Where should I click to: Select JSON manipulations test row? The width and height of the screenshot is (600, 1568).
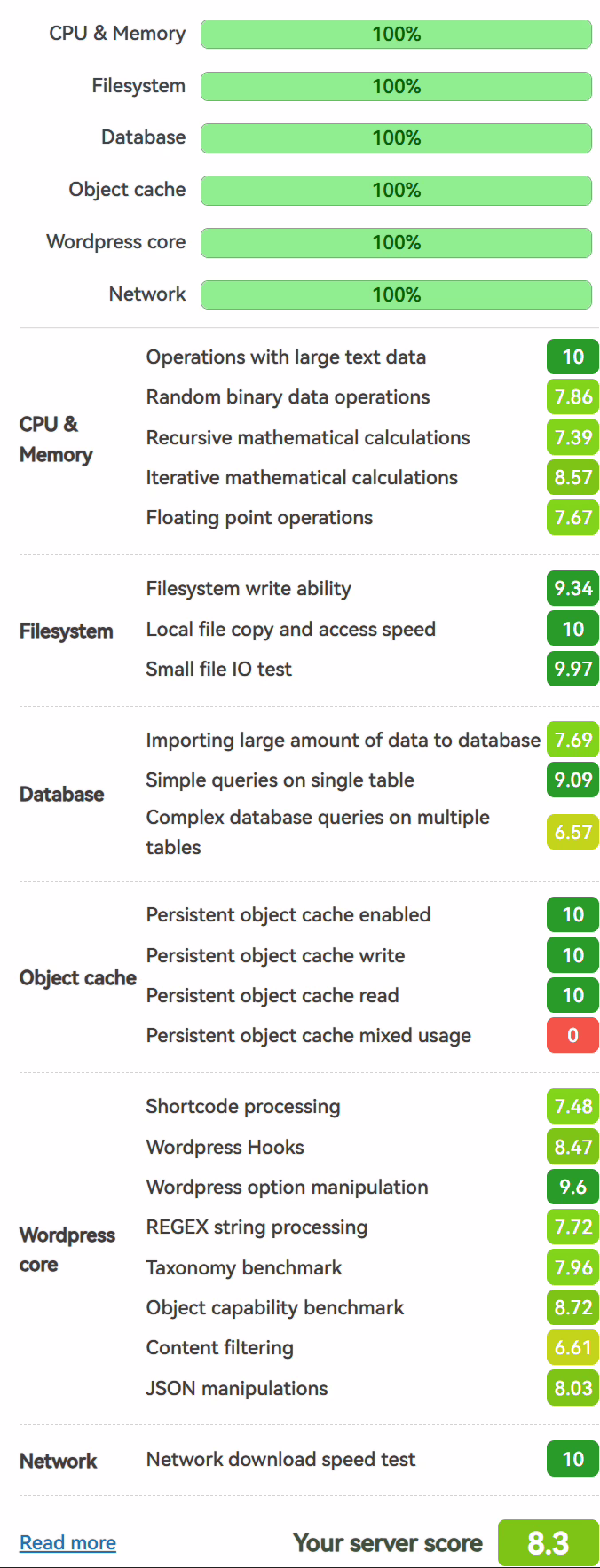pos(373,1388)
